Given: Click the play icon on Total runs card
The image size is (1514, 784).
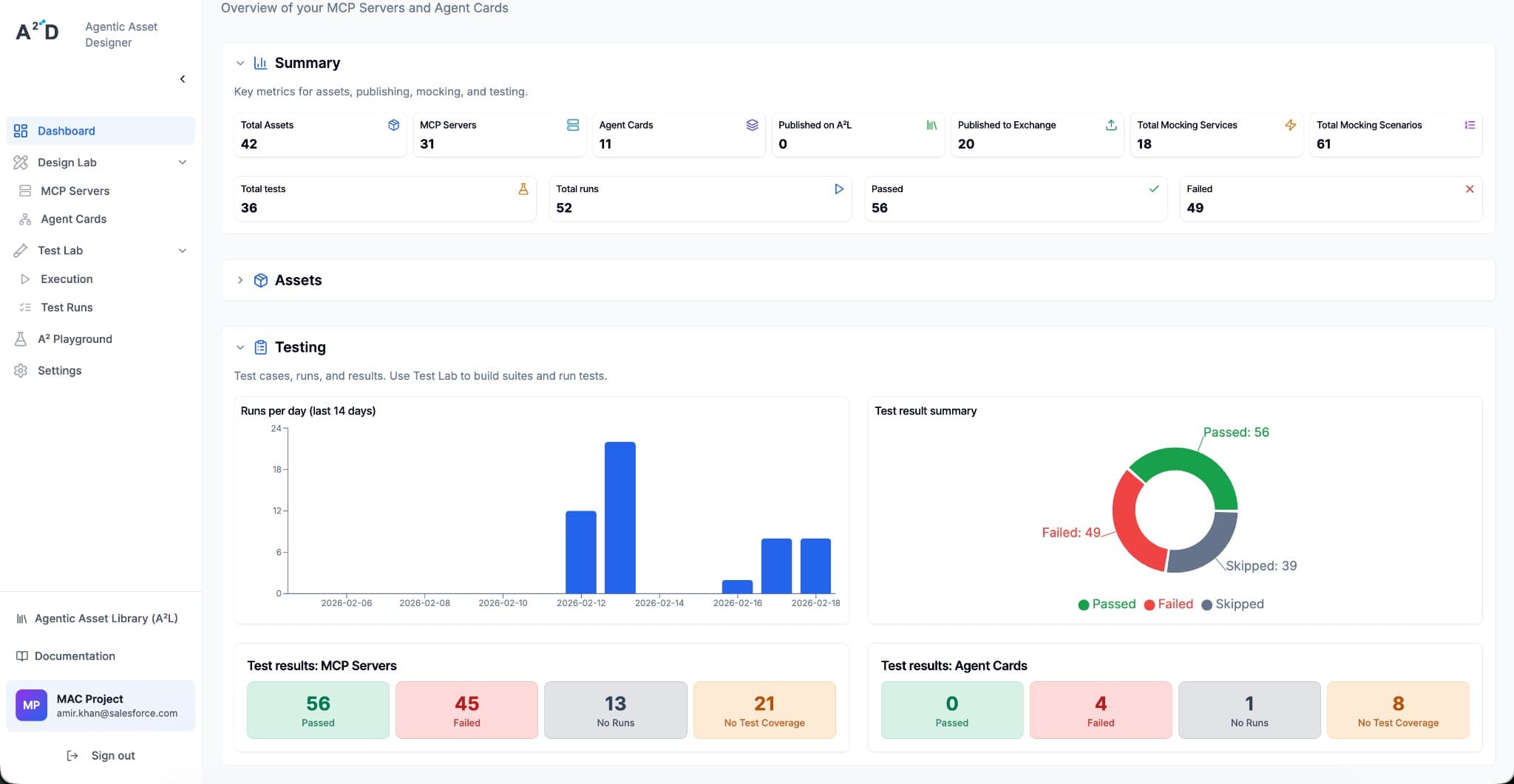Looking at the screenshot, I should point(838,188).
